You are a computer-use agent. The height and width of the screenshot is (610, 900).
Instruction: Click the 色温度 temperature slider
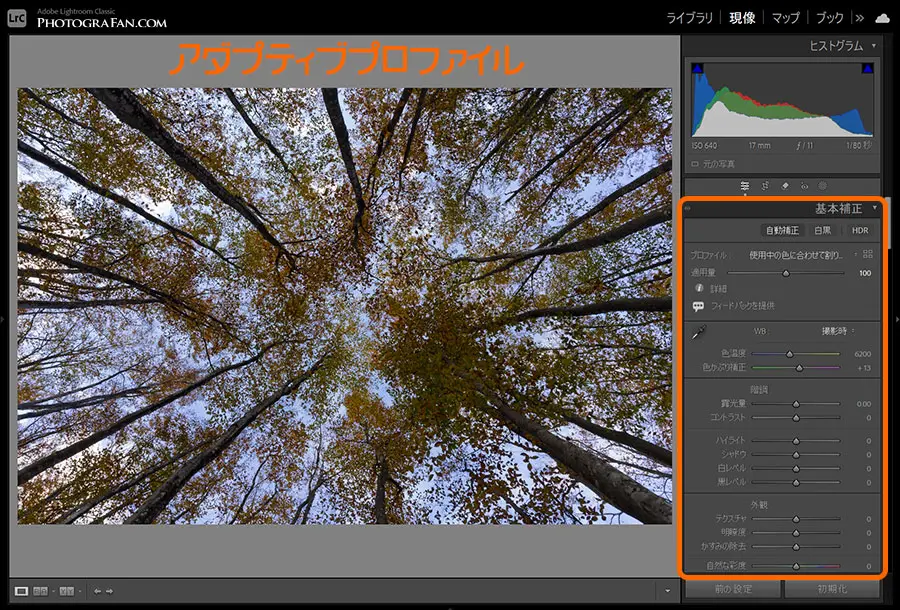point(796,354)
